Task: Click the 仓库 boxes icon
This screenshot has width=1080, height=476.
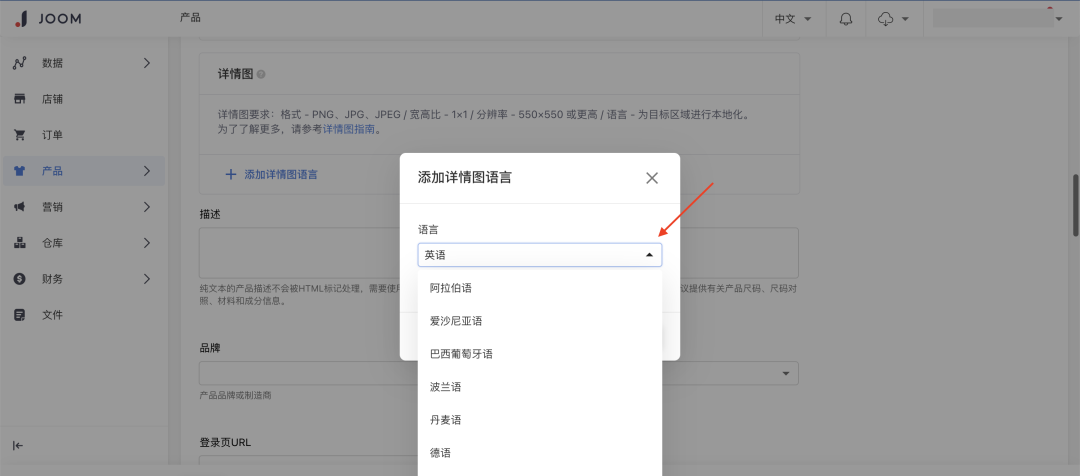Action: click(20, 242)
